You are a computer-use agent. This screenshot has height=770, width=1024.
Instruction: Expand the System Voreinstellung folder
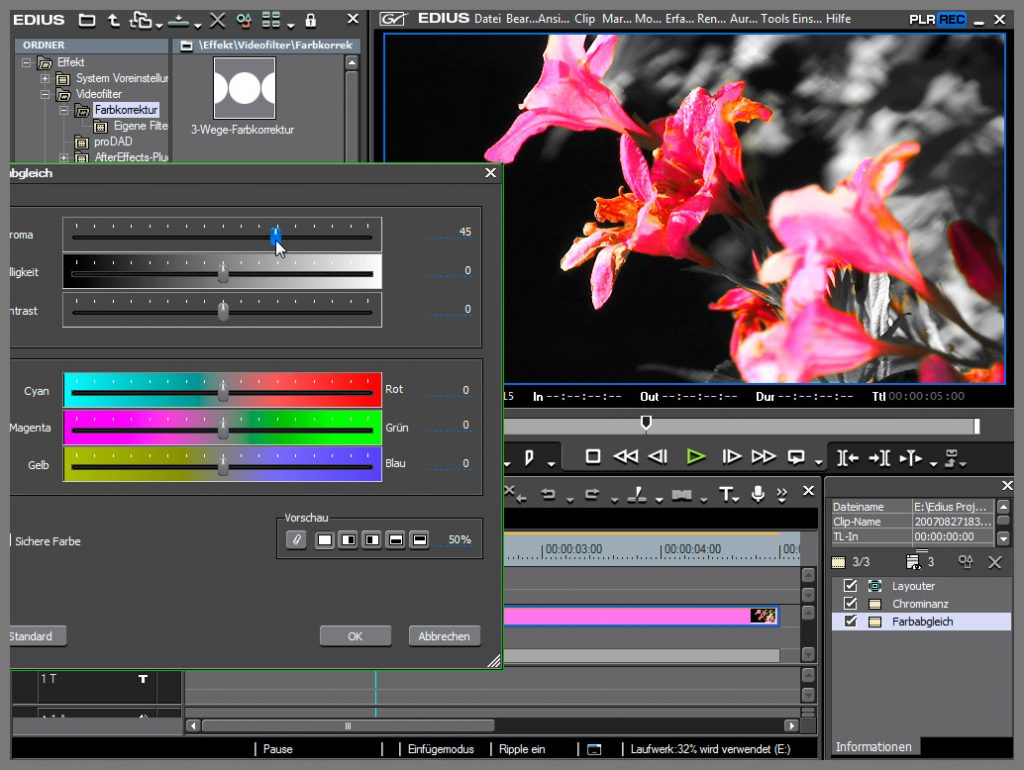point(45,78)
